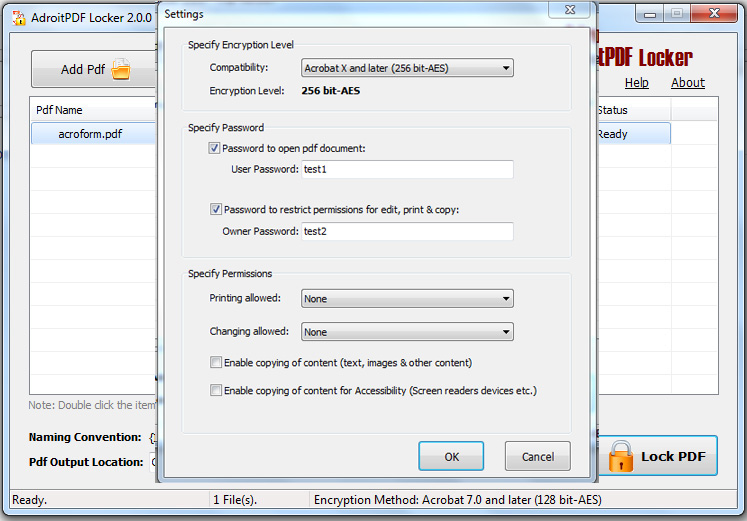Viewport: 747px width, 521px height.
Task: Click the Add Pdf button
Action: click(x=94, y=70)
